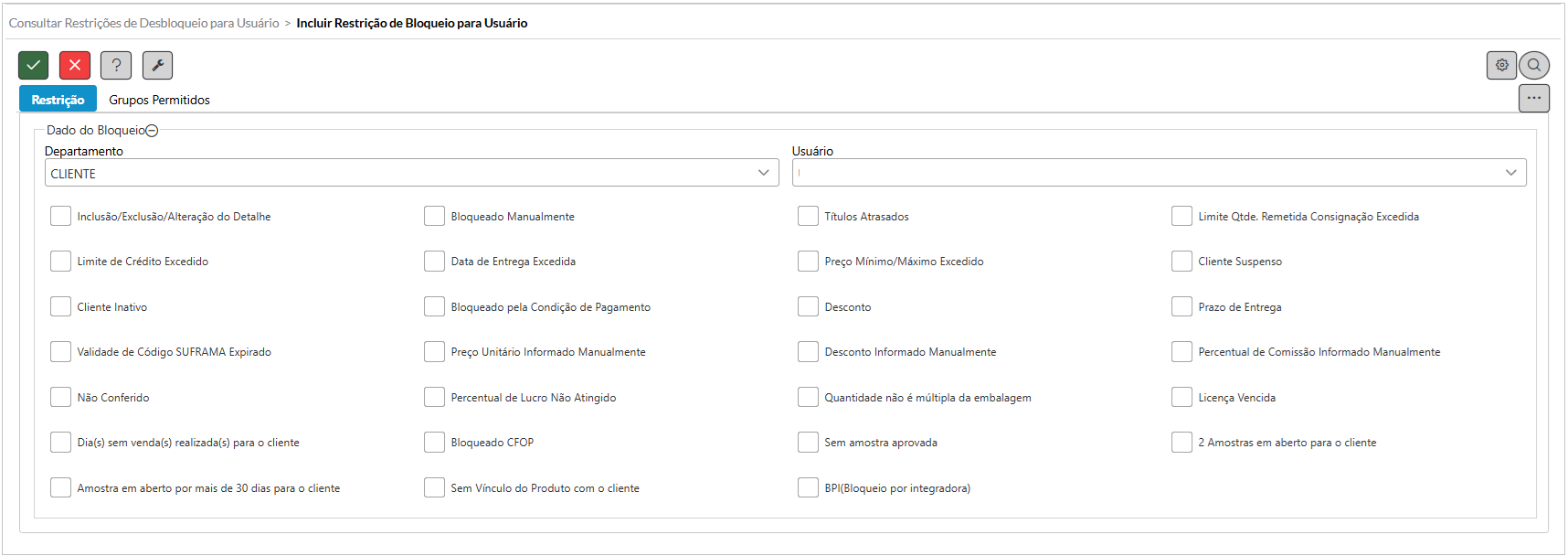The height and width of the screenshot is (556, 1568).
Task: Select the Restrição tab
Action: click(58, 100)
